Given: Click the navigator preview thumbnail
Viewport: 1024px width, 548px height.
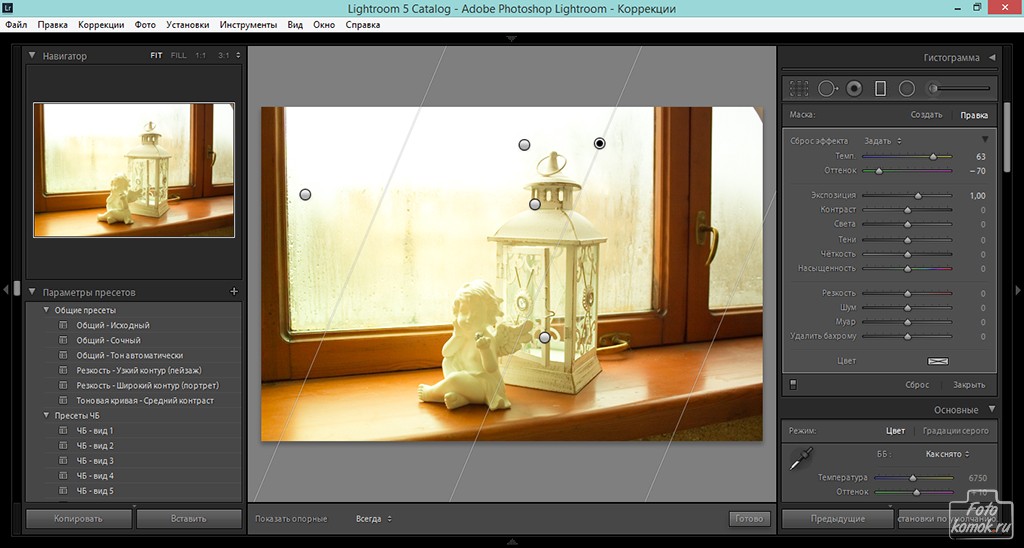Looking at the screenshot, I should [x=134, y=170].
